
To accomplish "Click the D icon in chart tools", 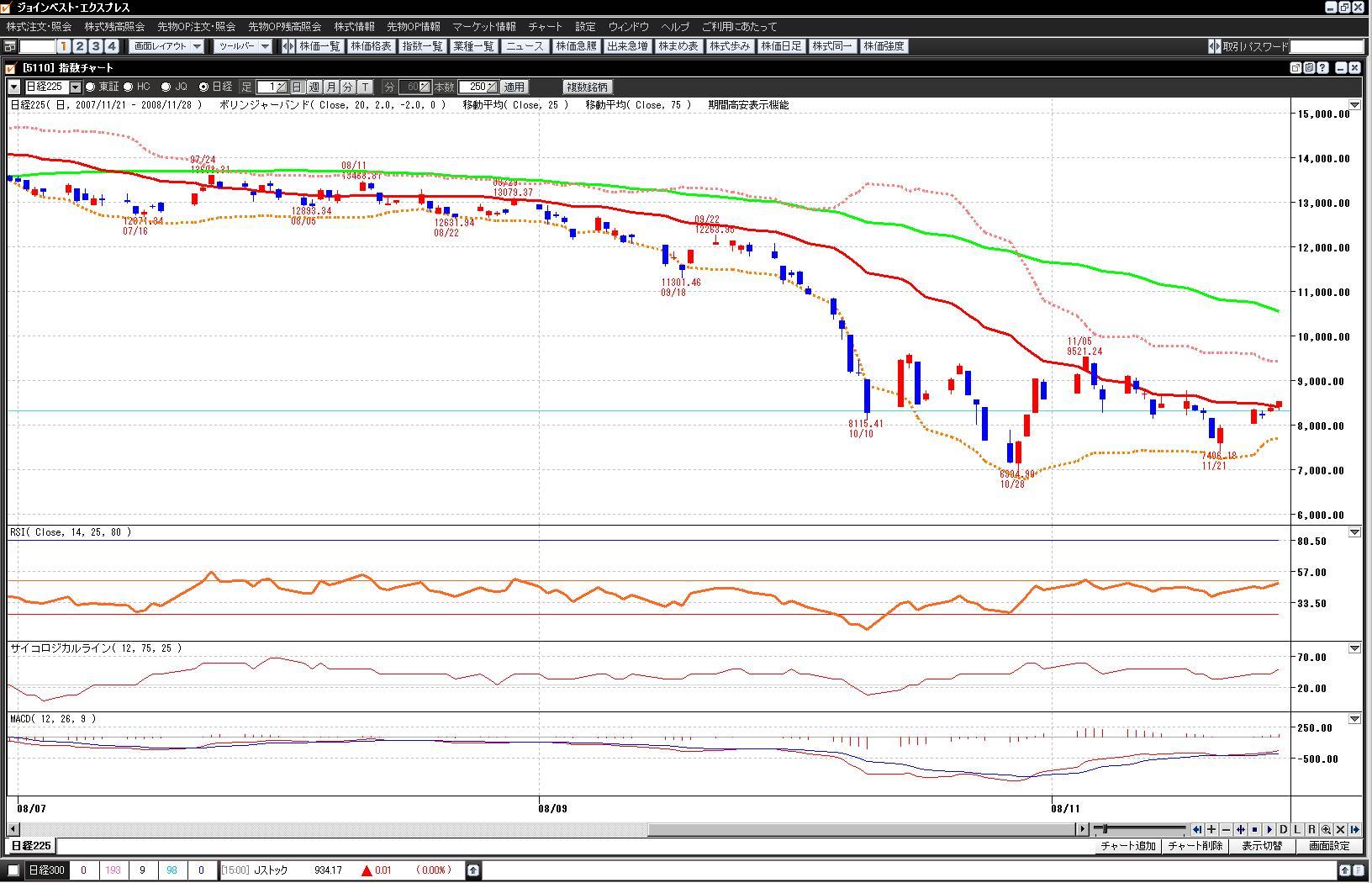I will pyautogui.click(x=1283, y=829).
